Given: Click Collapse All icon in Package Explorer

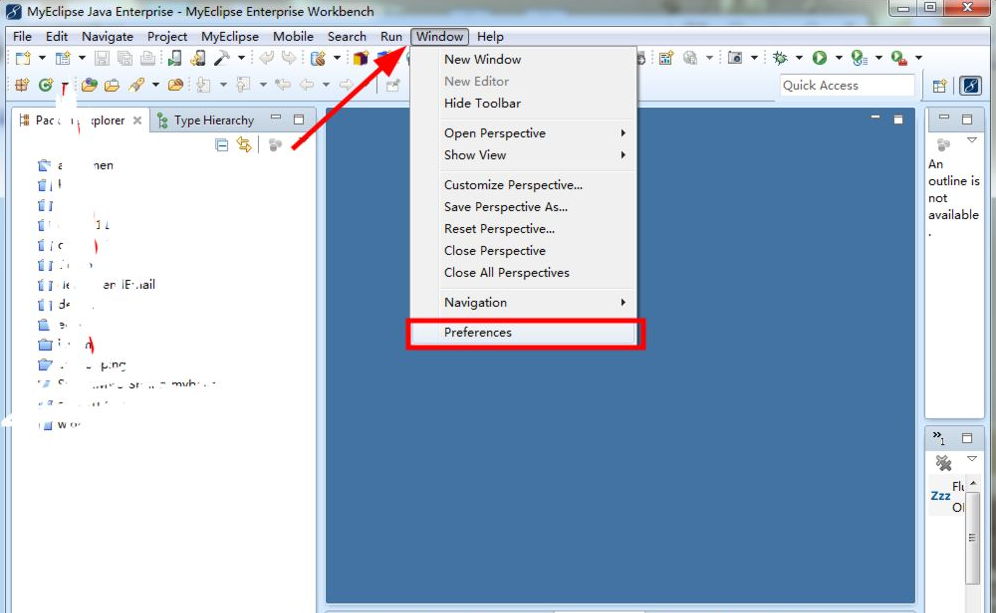Looking at the screenshot, I should pyautogui.click(x=222, y=145).
